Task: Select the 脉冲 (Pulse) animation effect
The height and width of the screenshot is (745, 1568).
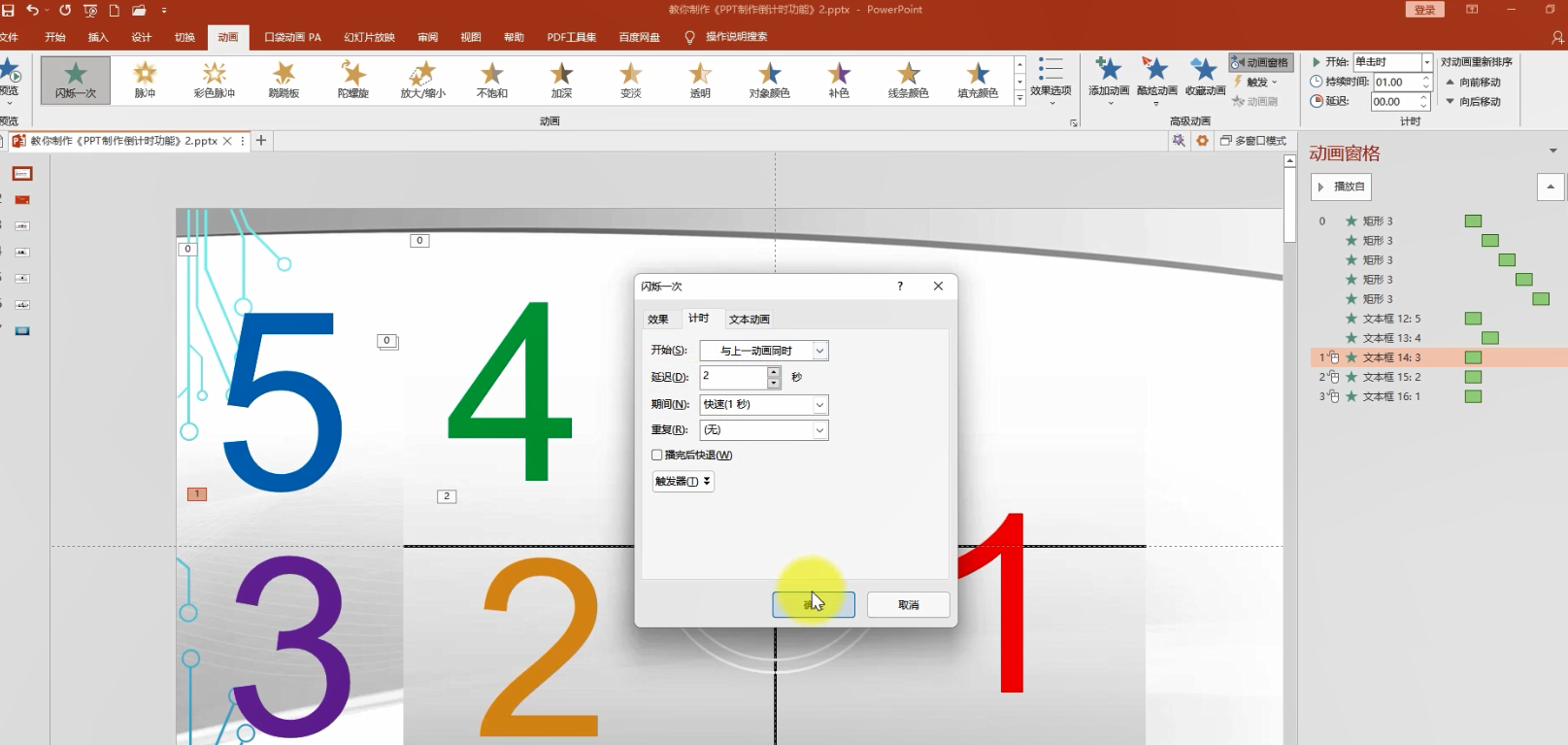Action: [145, 79]
